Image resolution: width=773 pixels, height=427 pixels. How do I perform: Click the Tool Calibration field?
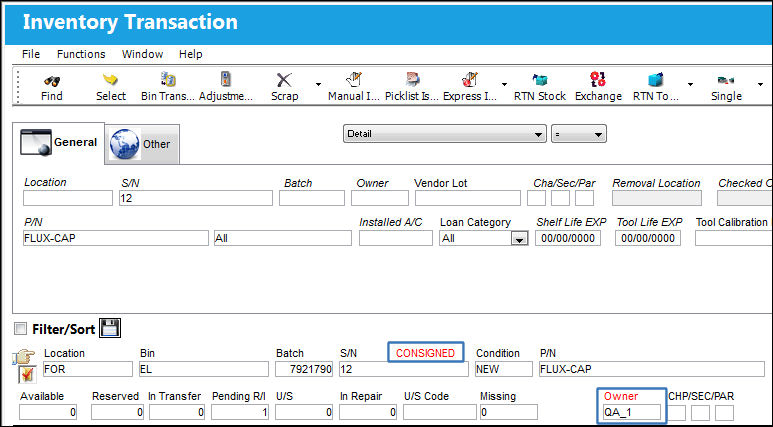(733, 238)
